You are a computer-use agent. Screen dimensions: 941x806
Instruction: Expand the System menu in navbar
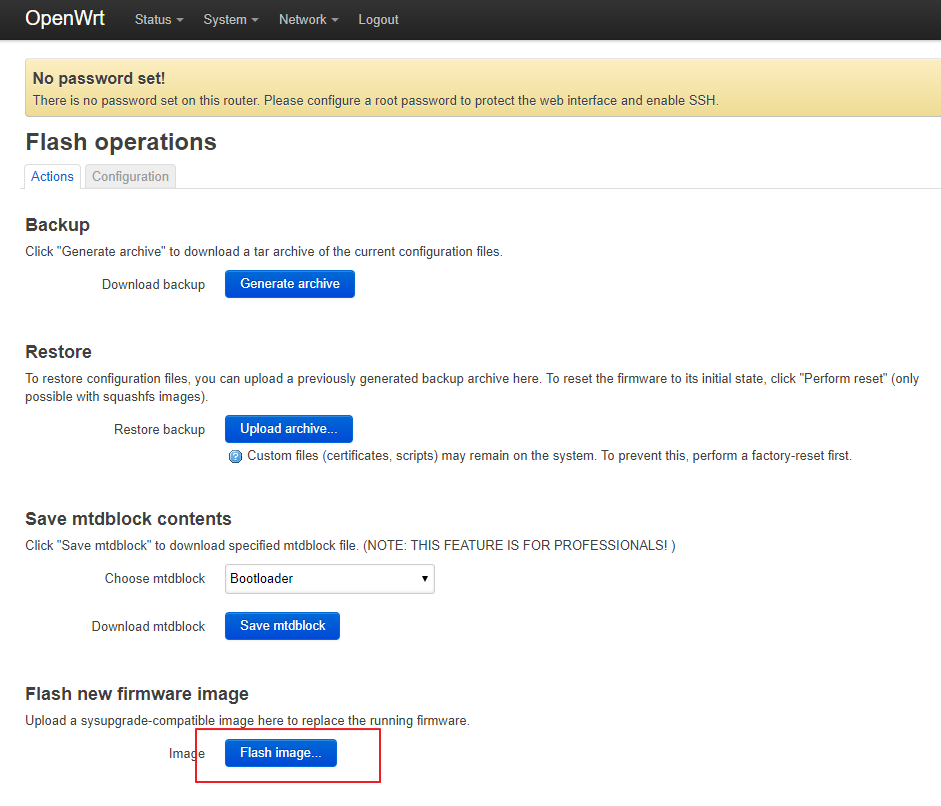coord(230,20)
